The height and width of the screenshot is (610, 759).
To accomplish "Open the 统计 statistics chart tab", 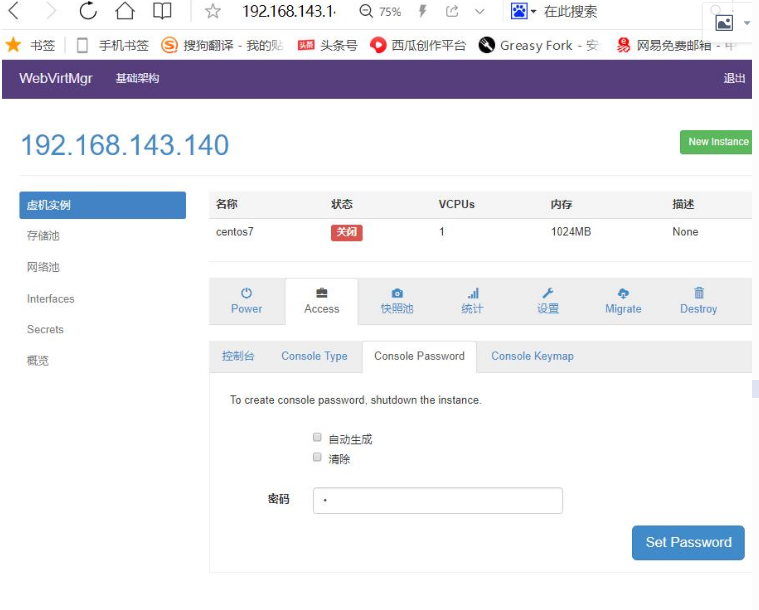I will (472, 301).
